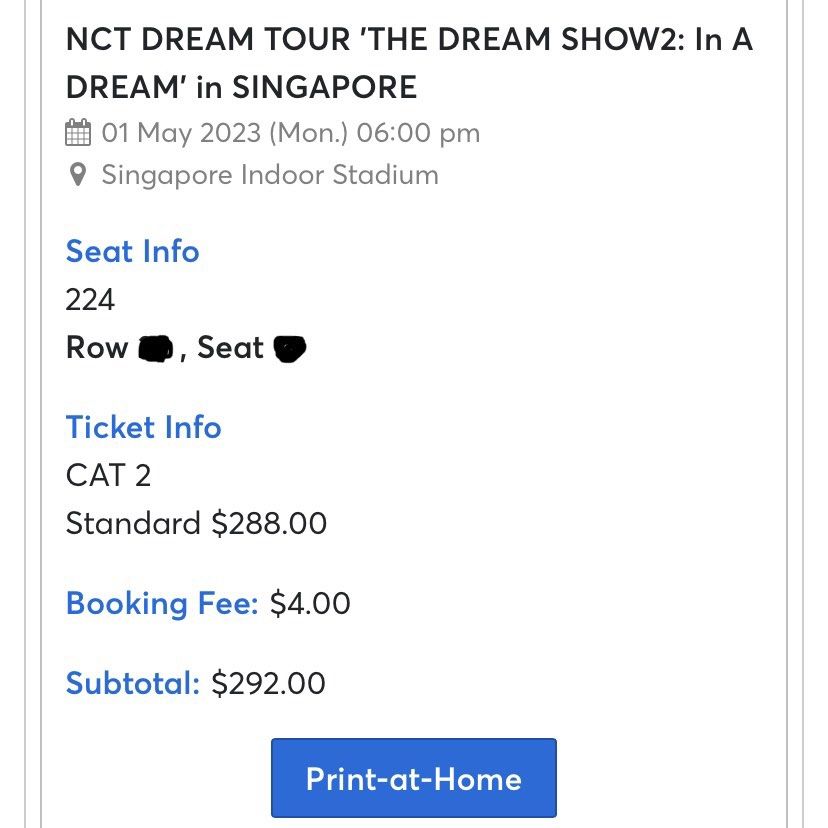828x828 pixels.
Task: Click the venue name Singapore Indoor Stadium
Action: click(x=267, y=175)
